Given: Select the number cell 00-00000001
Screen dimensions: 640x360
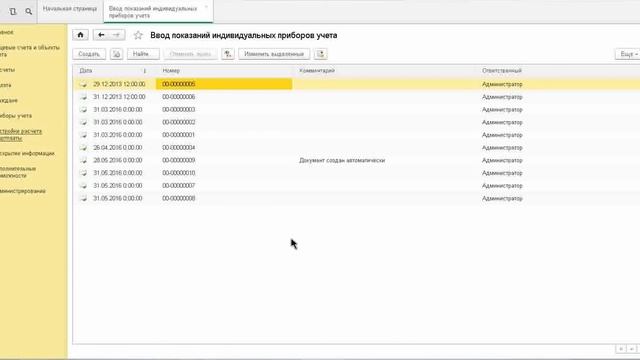Looking at the screenshot, I should tap(178, 135).
